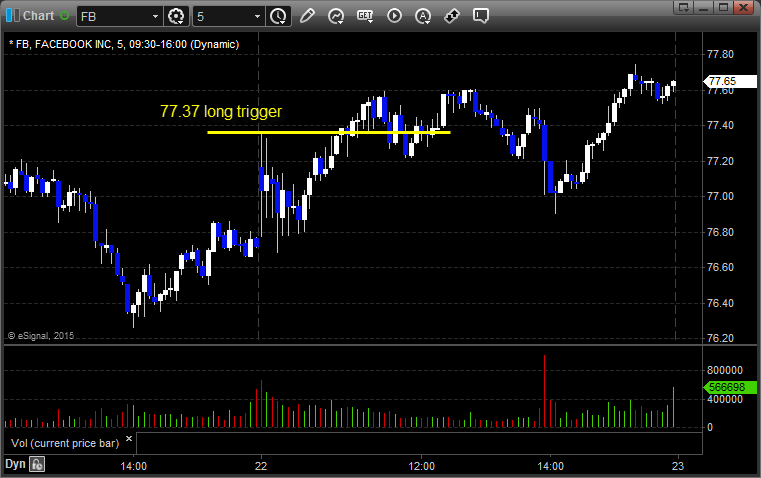
Task: Click the 76.20 price axis label
Action: (720, 338)
